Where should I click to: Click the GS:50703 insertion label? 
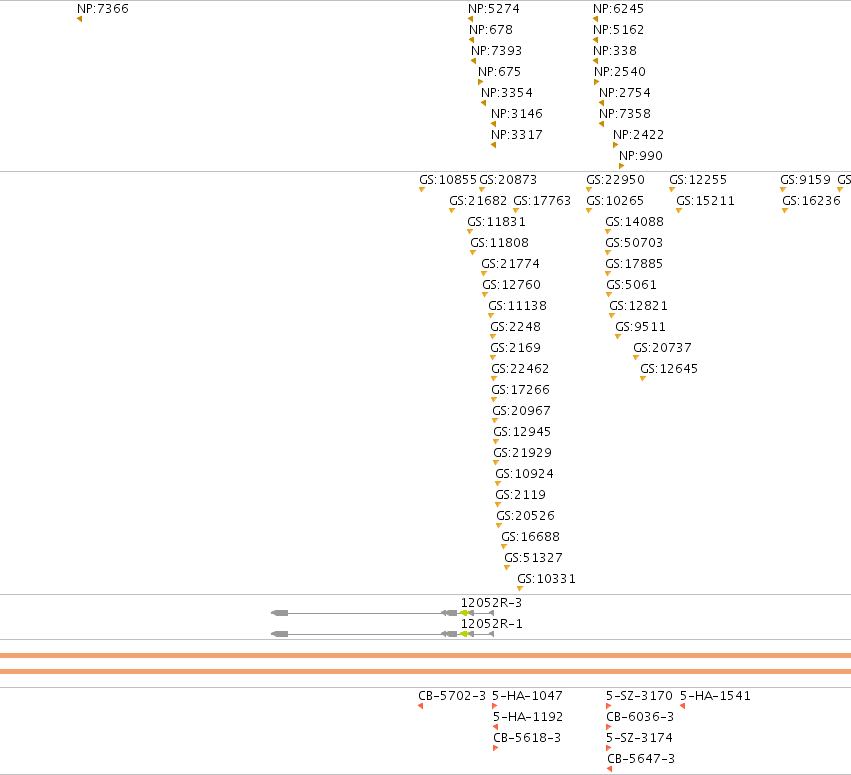pyautogui.click(x=634, y=243)
